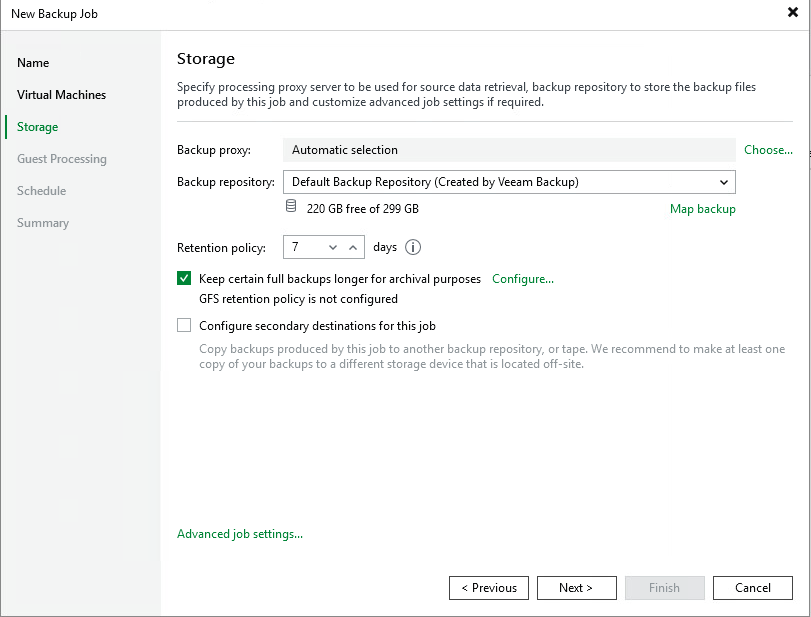Image resolution: width=811 pixels, height=617 pixels.
Task: Uncheck keep certain full backups longer
Action: (x=184, y=279)
